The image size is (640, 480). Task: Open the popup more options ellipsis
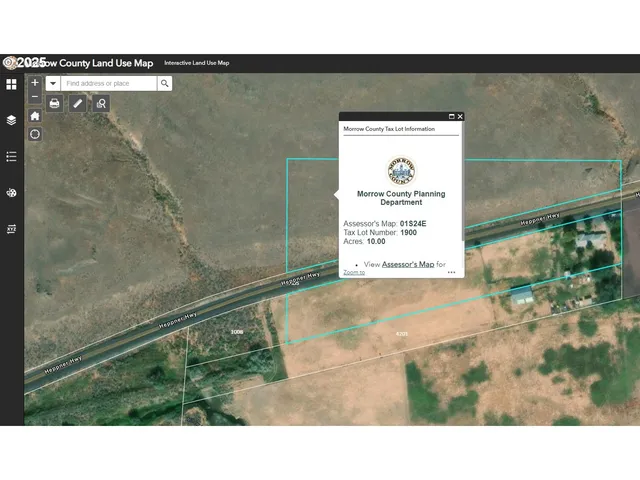452,272
